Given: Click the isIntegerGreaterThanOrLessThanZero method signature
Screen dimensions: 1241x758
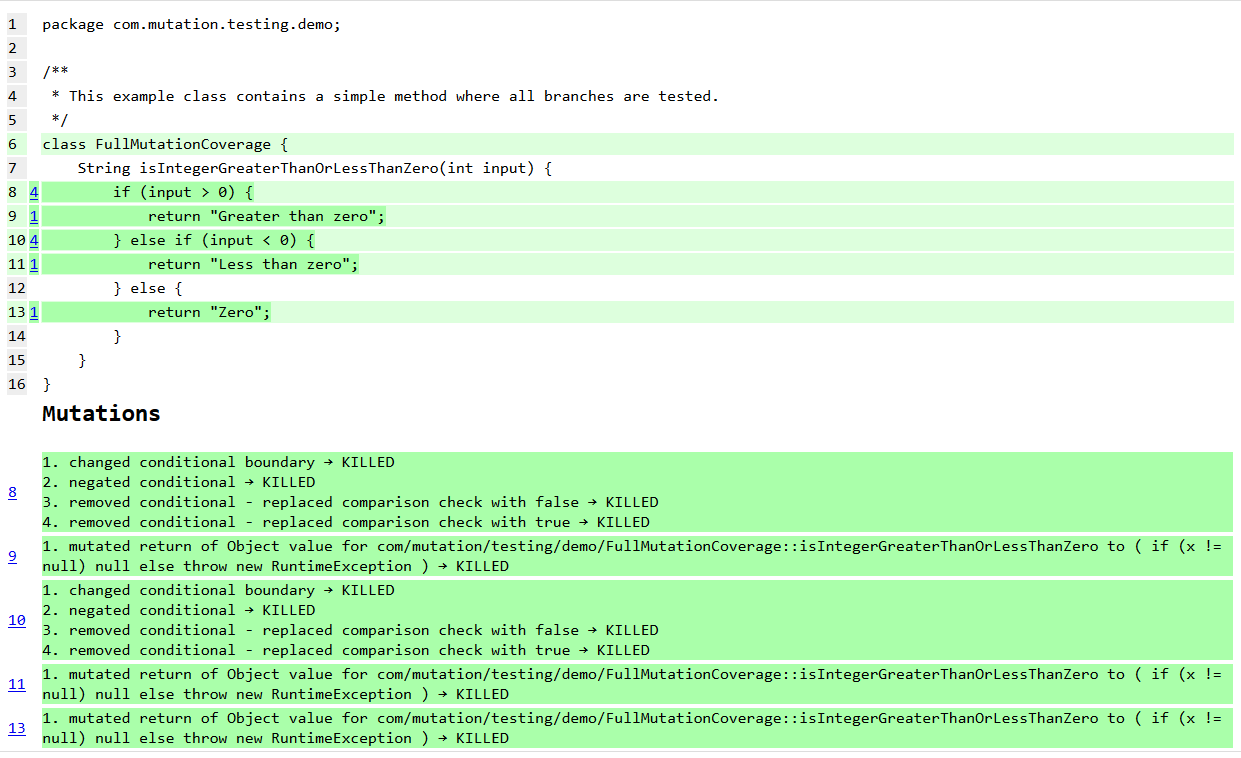Looking at the screenshot, I should pos(314,168).
